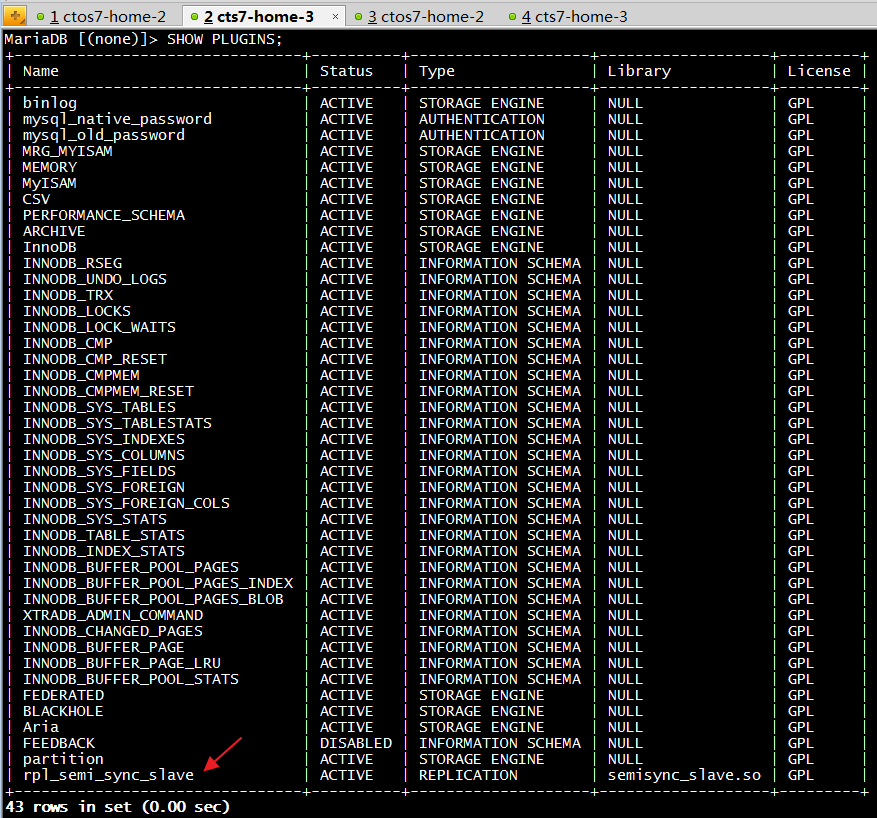Click the Status column header
The image size is (877, 818).
pos(346,71)
